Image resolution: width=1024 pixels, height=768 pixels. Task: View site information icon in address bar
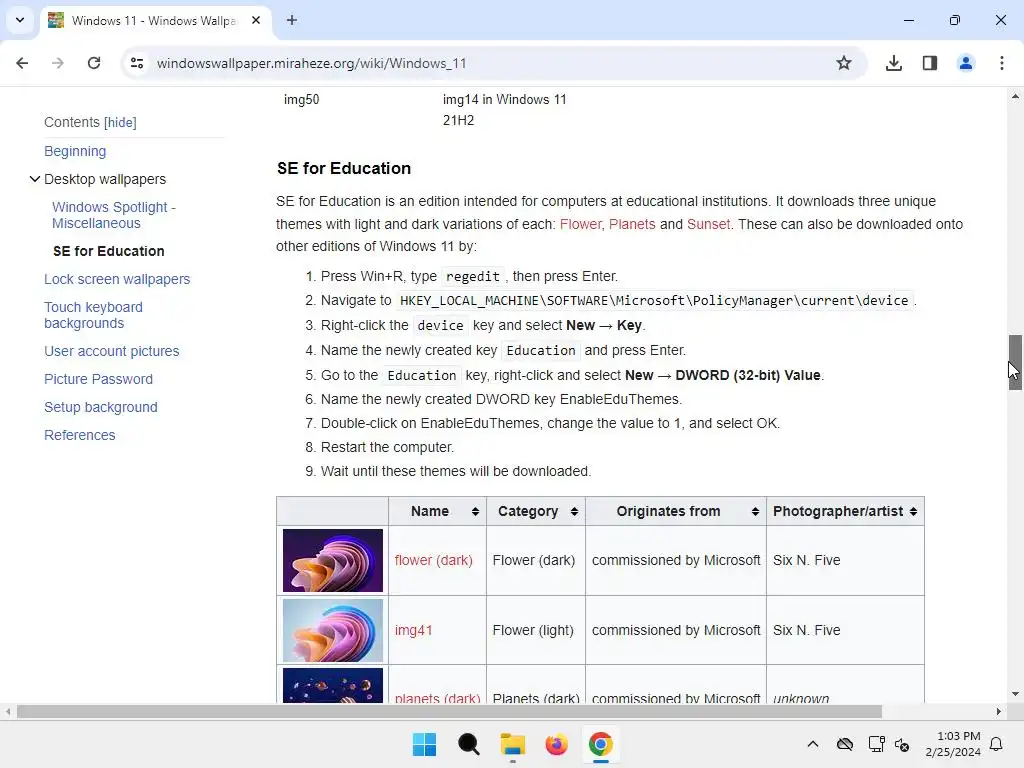[137, 63]
